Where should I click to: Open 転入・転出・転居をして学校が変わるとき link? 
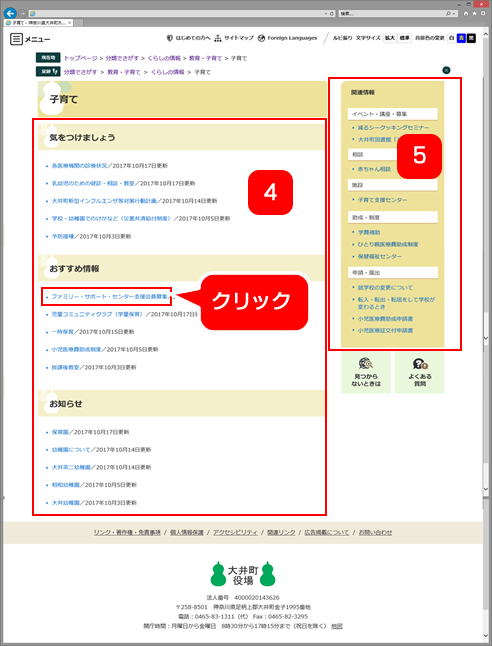coord(396,303)
